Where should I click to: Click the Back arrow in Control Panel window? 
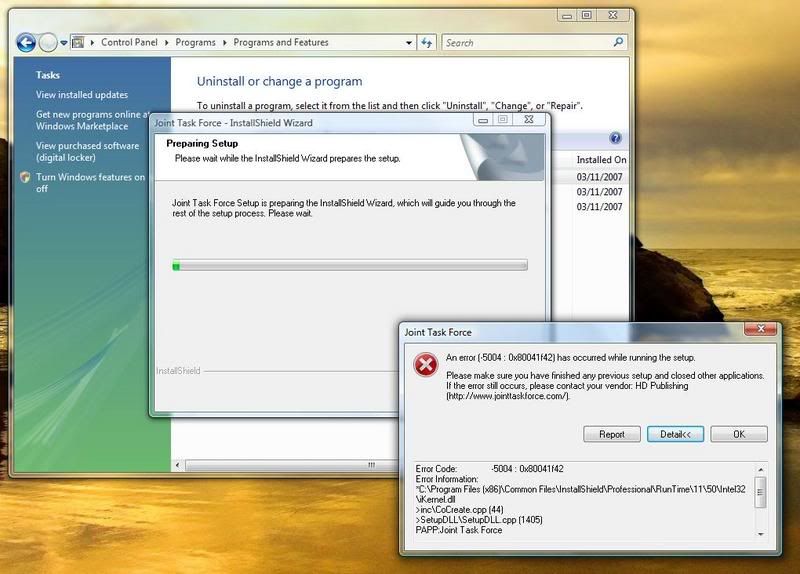click(x=26, y=42)
